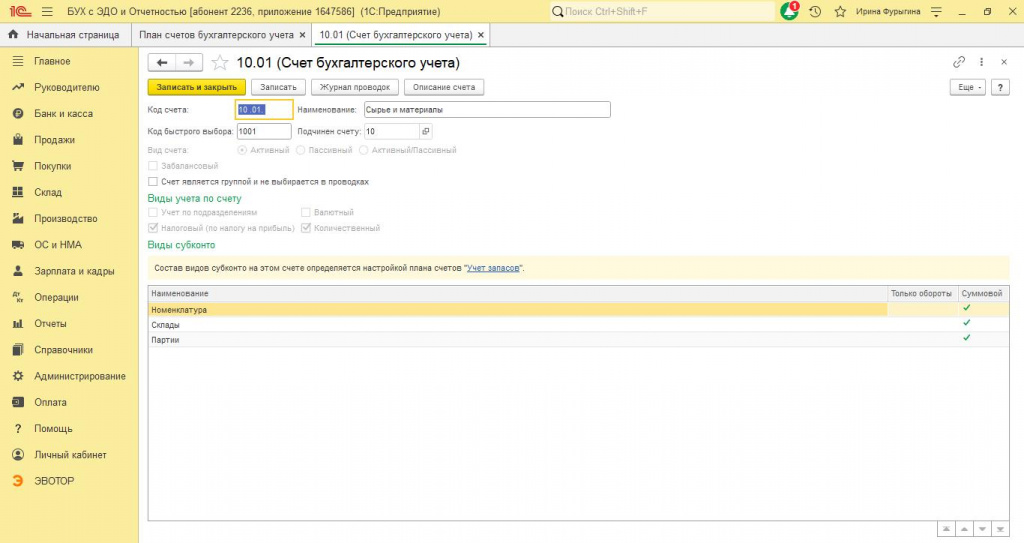Open parent account 10 via open-form icon
Viewport: 1024px width, 543px height.
click(x=425, y=131)
